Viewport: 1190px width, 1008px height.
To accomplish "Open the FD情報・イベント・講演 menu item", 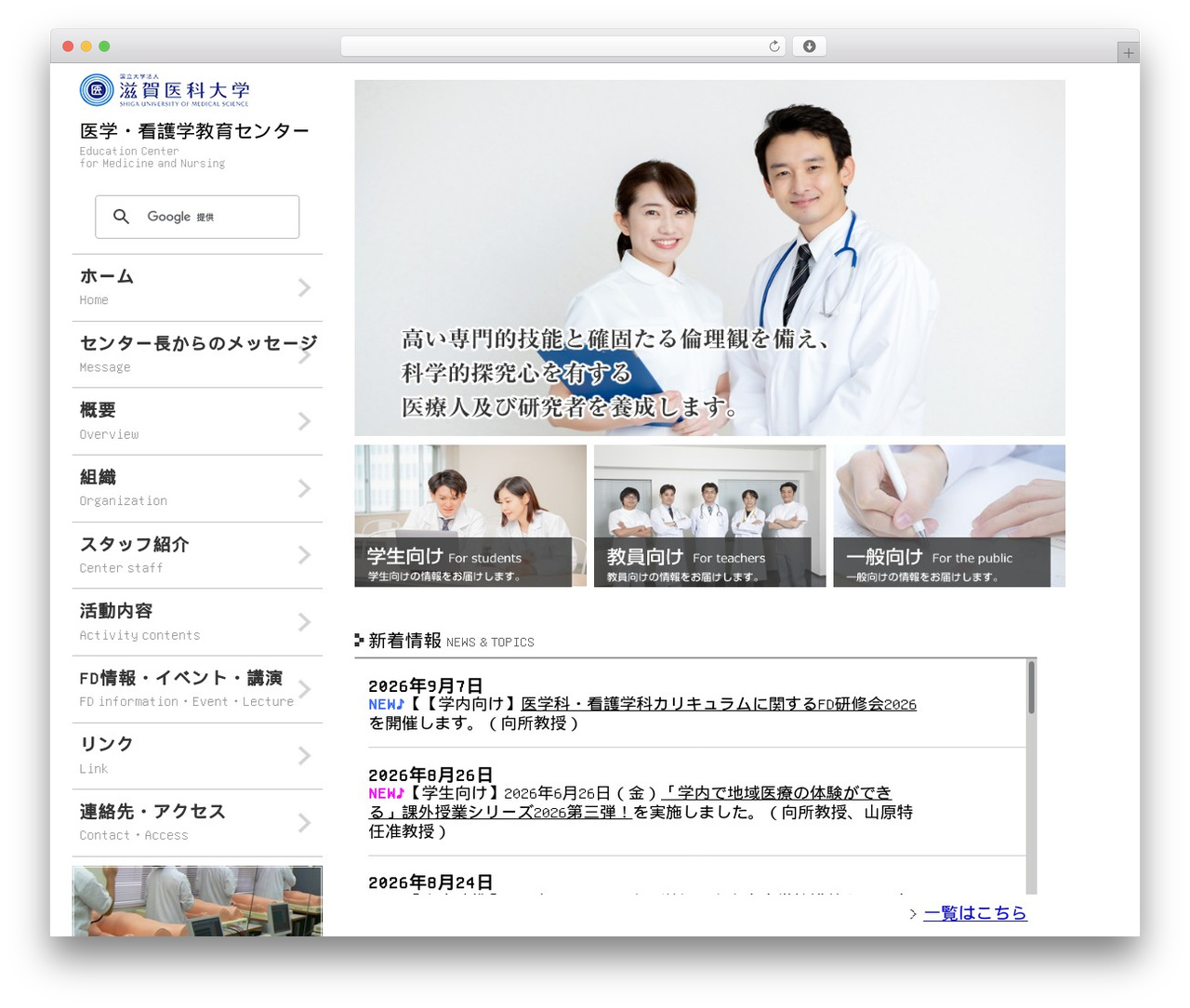I will 197,689.
